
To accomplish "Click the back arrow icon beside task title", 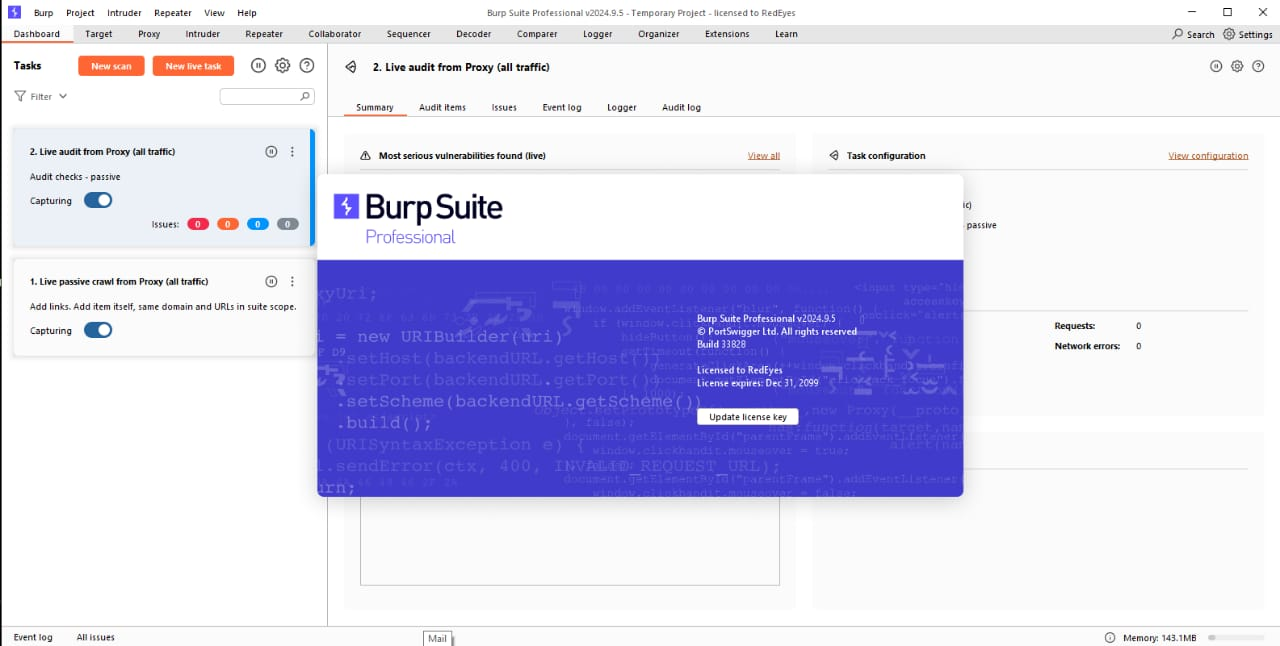I will (351, 67).
